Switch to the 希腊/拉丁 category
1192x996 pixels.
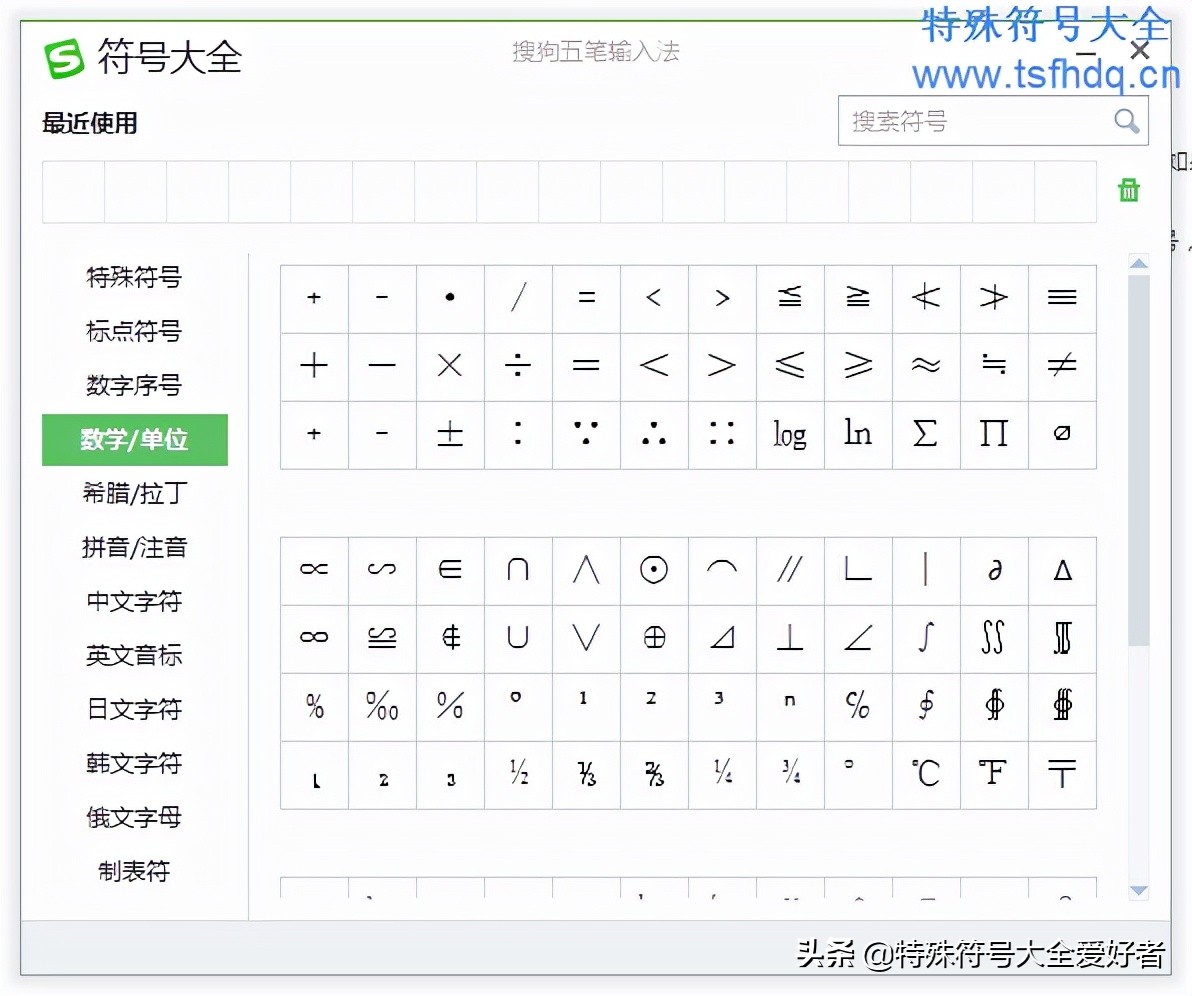pyautogui.click(x=135, y=494)
